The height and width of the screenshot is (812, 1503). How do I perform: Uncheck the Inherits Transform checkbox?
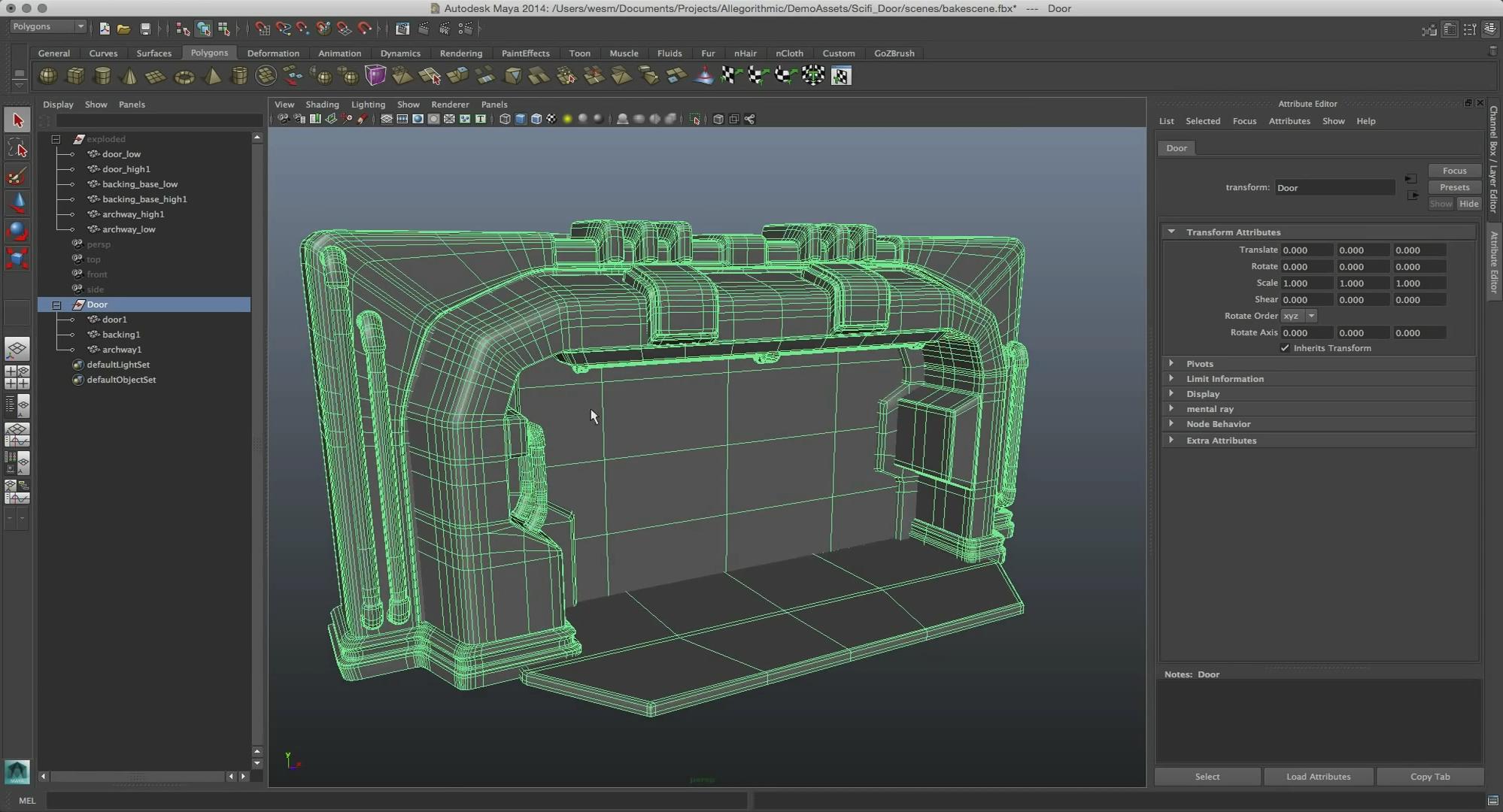(1285, 348)
